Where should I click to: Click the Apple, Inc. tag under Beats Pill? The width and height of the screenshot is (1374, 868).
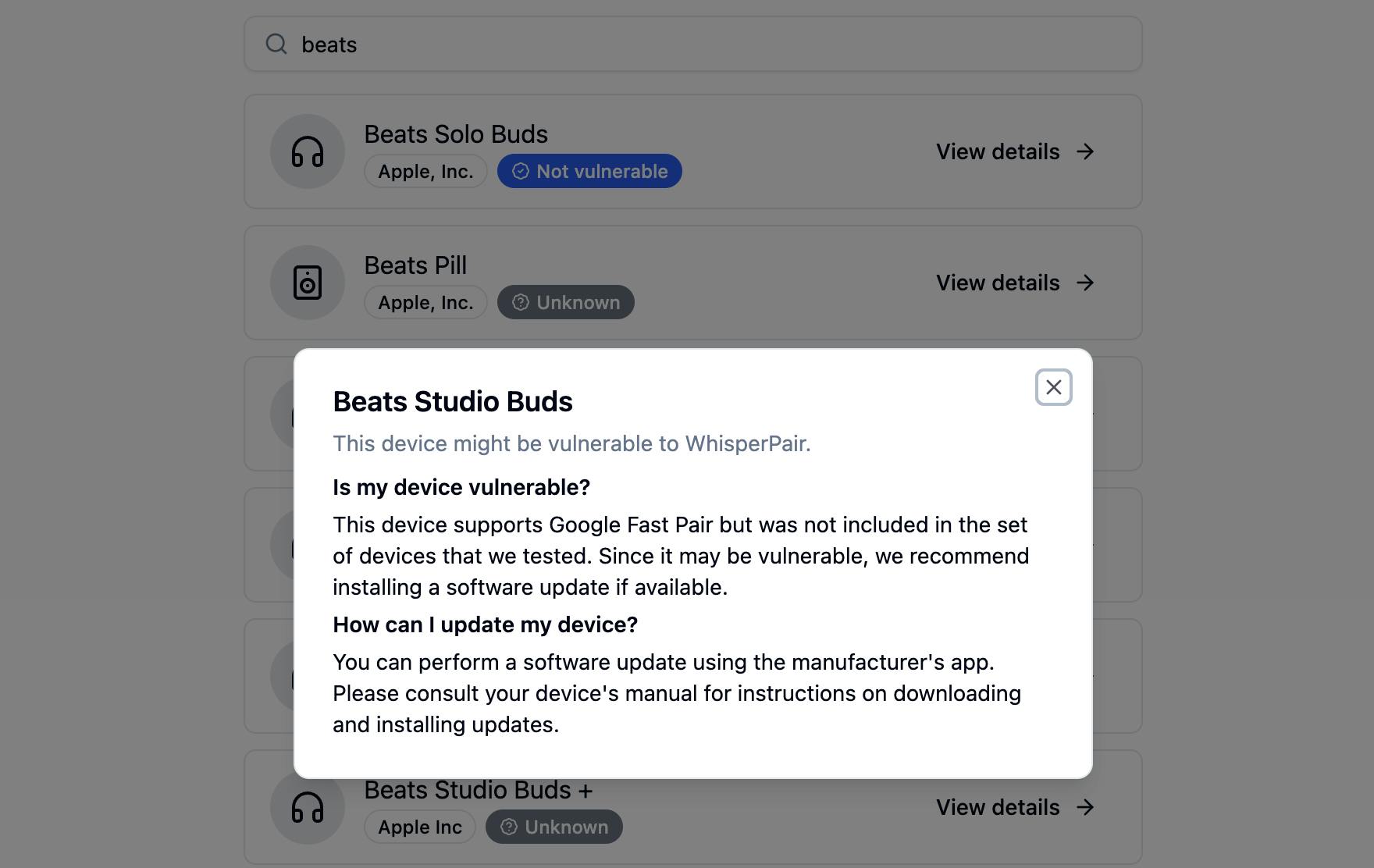tap(425, 302)
